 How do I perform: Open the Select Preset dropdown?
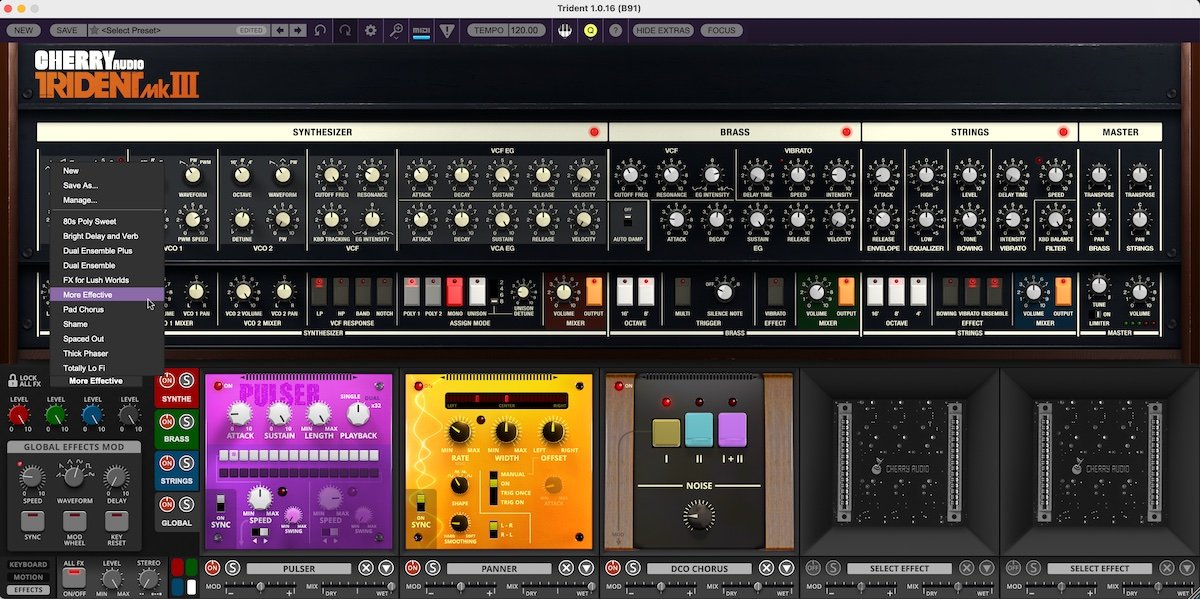165,31
